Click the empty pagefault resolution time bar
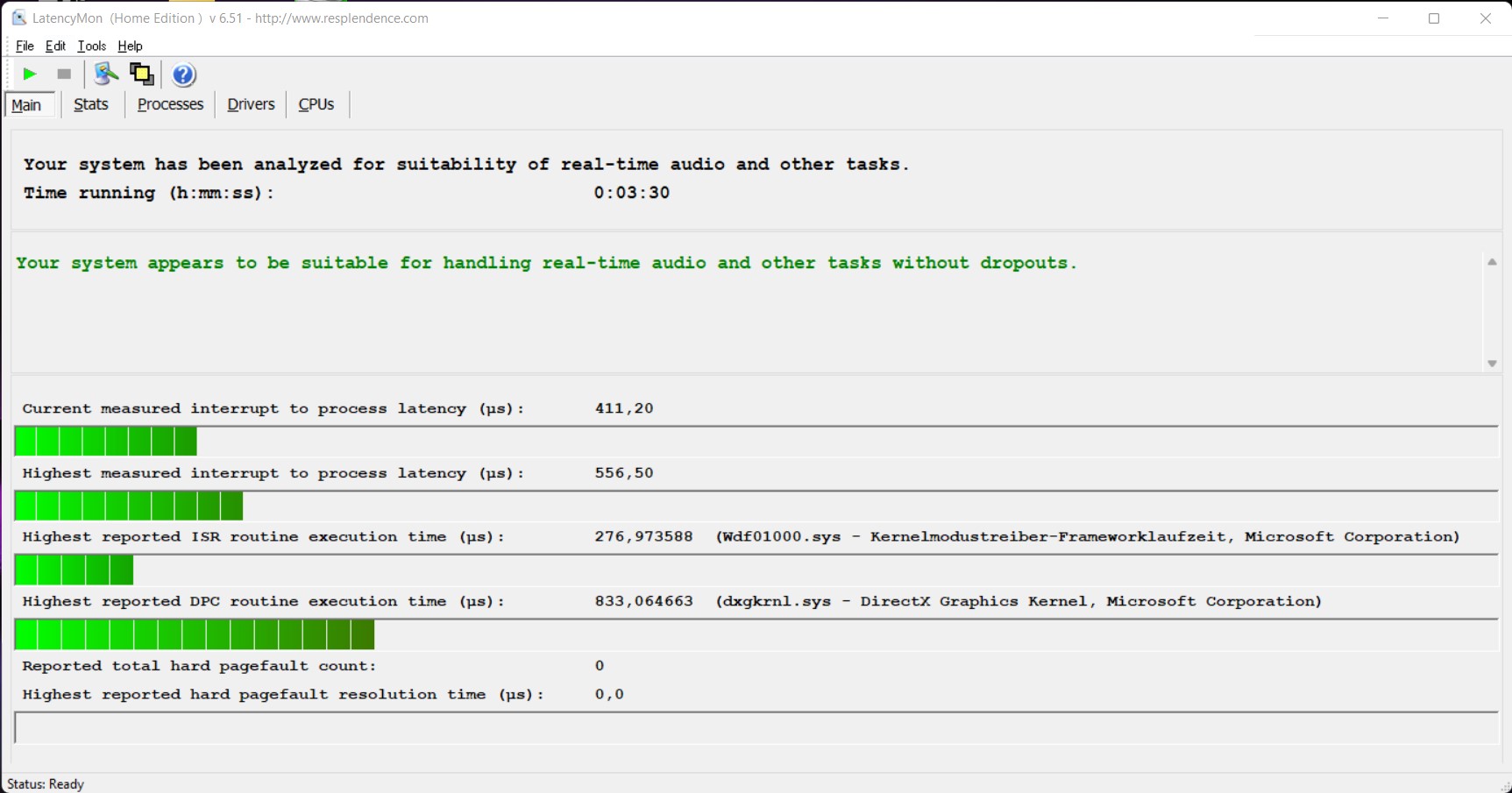 pyautogui.click(x=754, y=727)
